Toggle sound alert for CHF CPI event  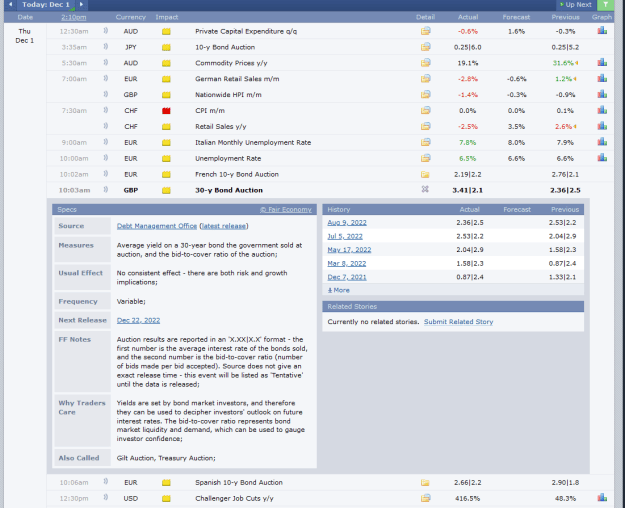[x=106, y=110]
